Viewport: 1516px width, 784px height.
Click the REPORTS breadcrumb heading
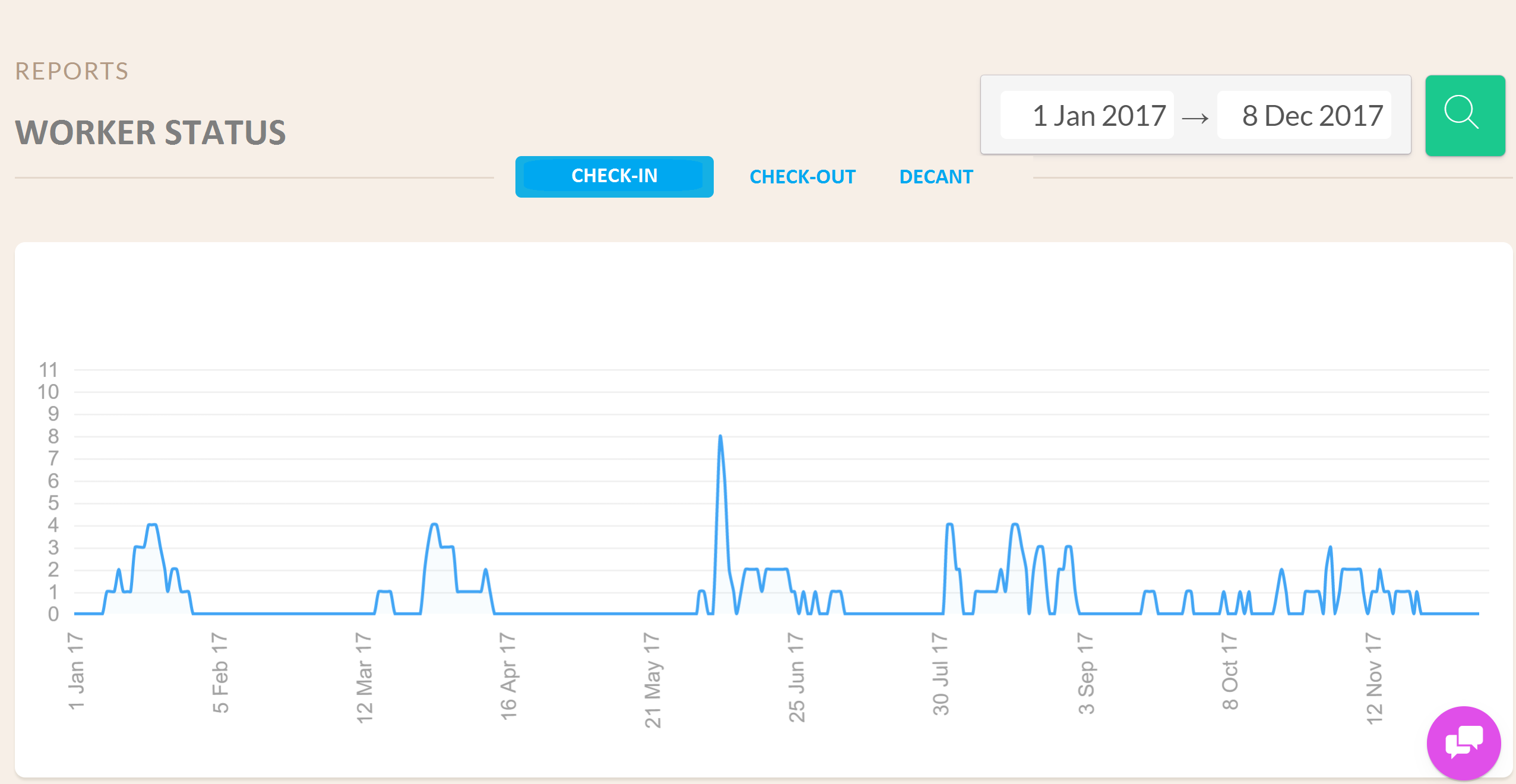(72, 71)
